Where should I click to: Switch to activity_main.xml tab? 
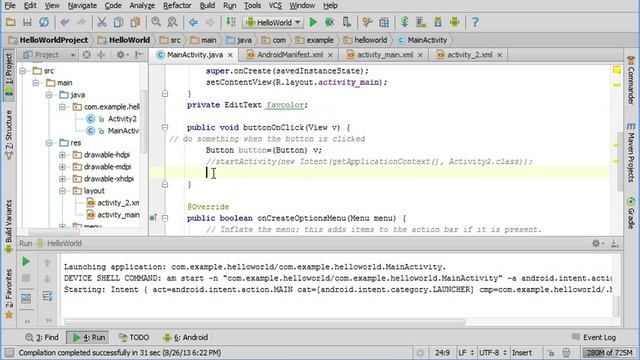[385, 55]
